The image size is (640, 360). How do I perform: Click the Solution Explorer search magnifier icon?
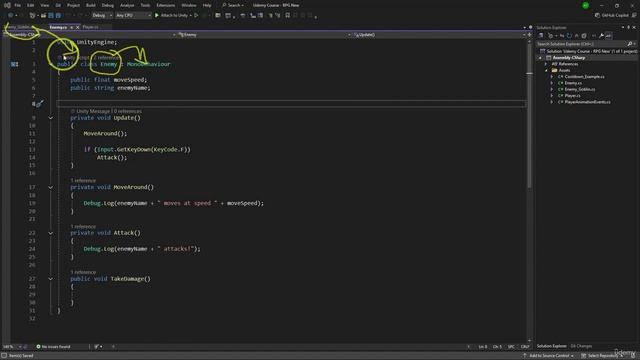630,44
